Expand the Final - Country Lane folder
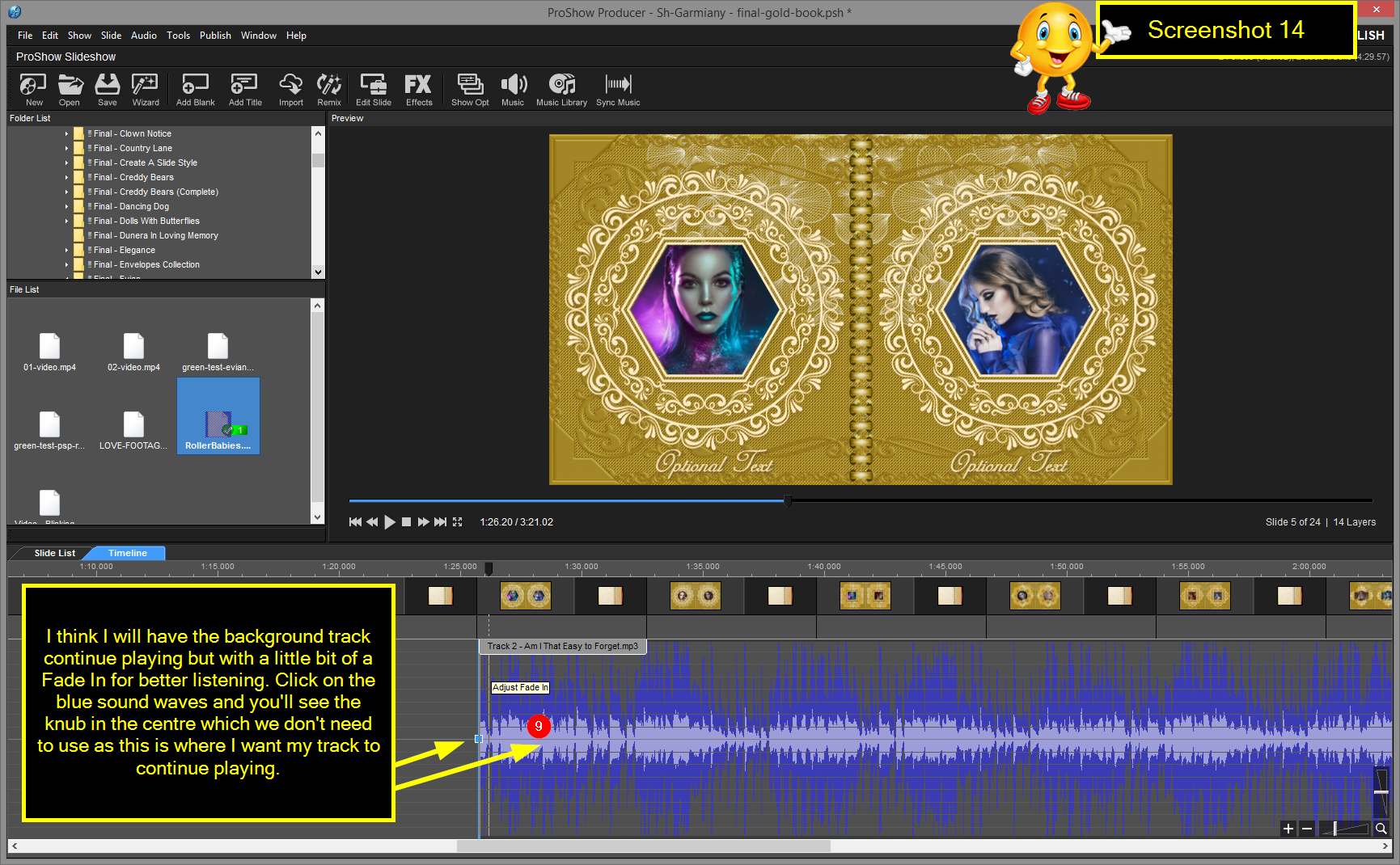Screen dimensions: 1400x865 pyautogui.click(x=66, y=149)
